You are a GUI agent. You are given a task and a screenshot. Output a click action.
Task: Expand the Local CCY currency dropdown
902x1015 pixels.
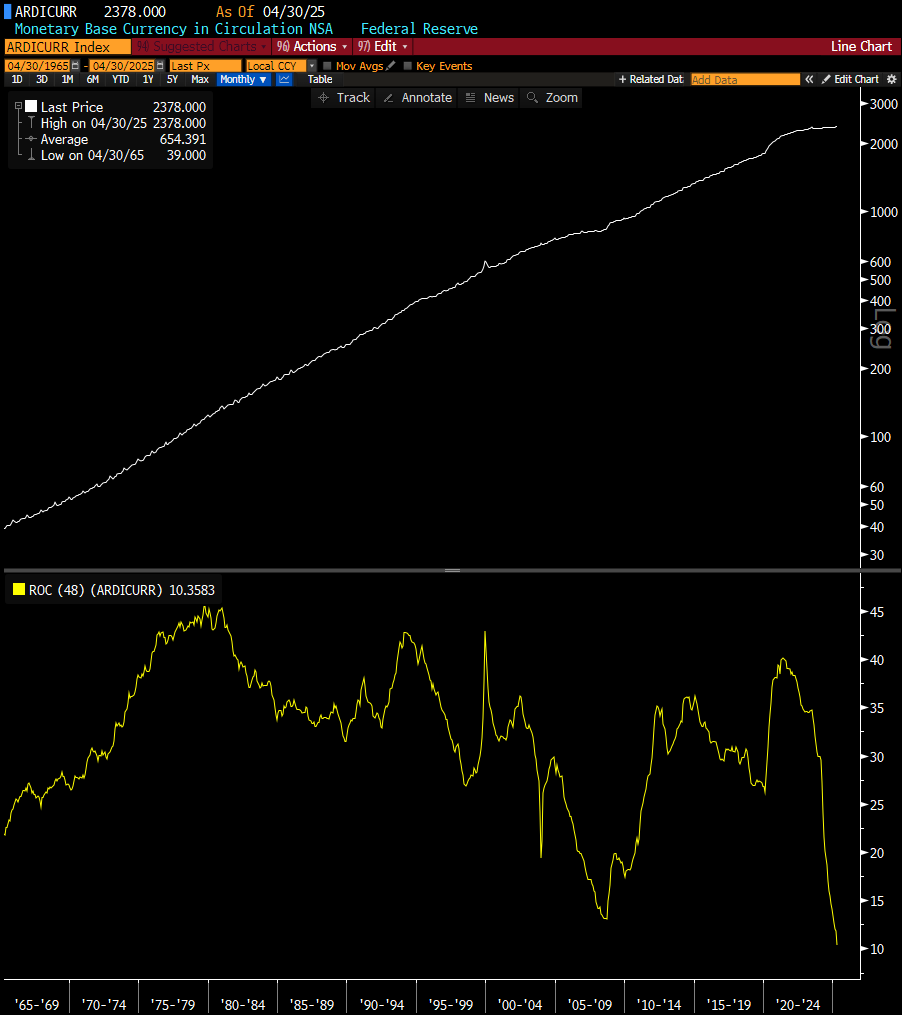[312, 65]
